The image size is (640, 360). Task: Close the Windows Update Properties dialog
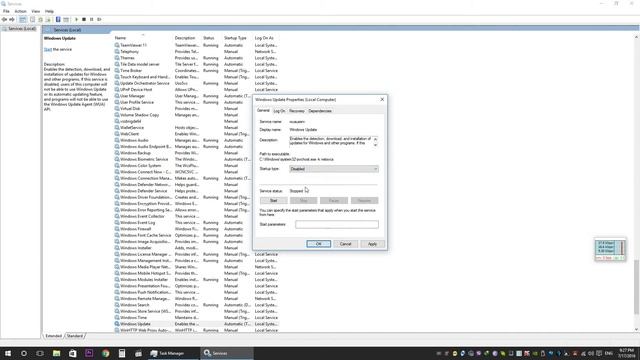pyautogui.click(x=382, y=100)
